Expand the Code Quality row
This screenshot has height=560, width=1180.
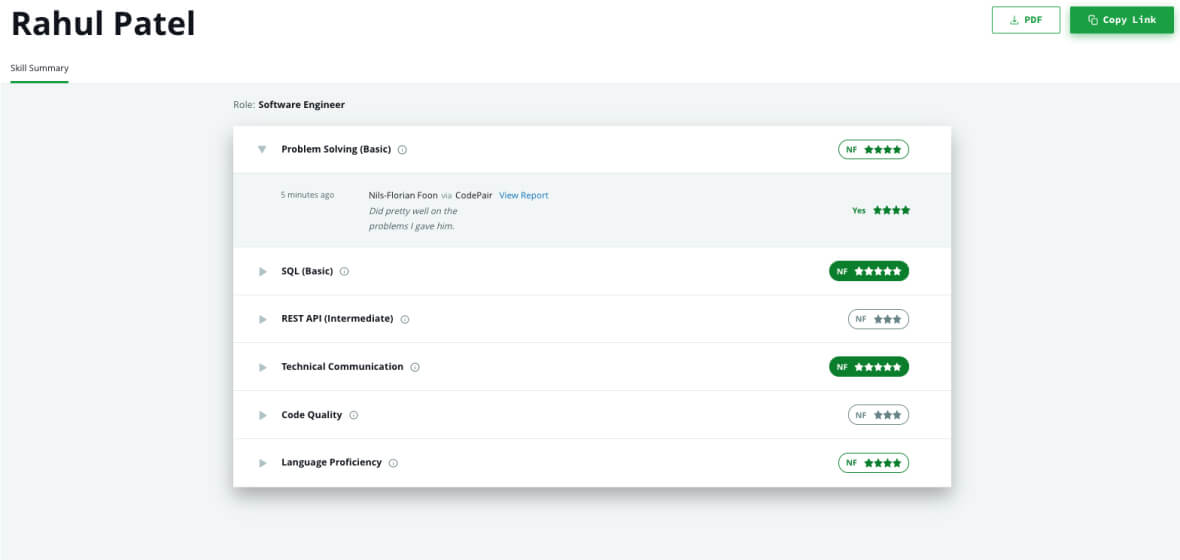[263, 415]
